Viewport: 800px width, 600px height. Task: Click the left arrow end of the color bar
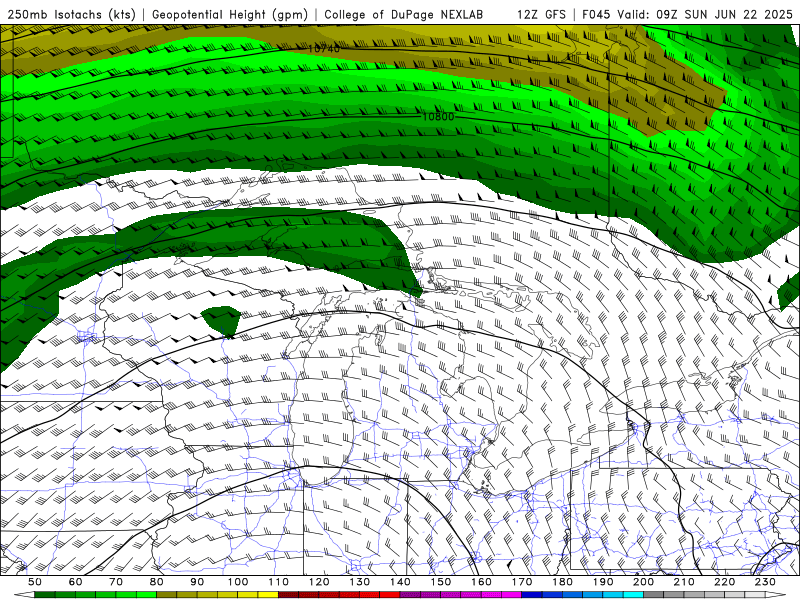24,595
